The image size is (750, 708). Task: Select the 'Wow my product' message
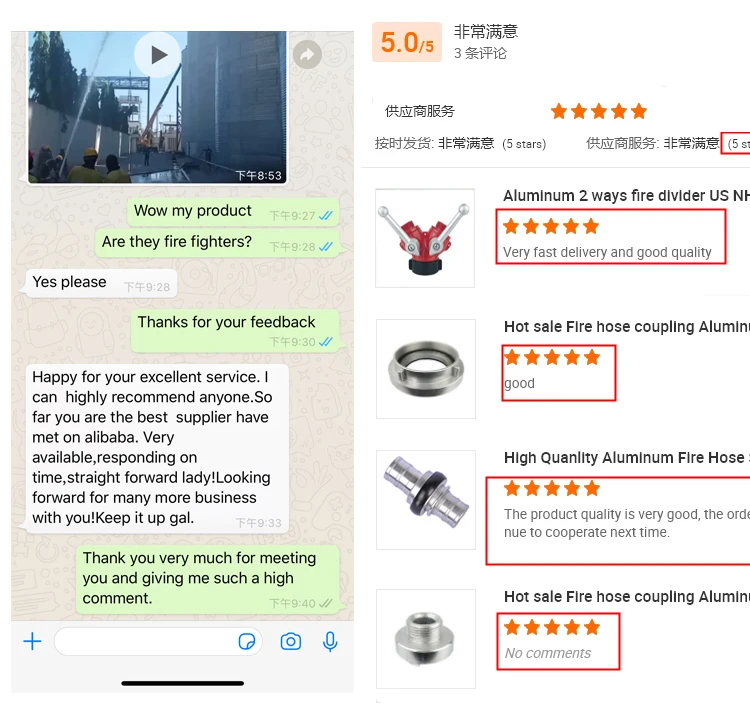pos(233,211)
